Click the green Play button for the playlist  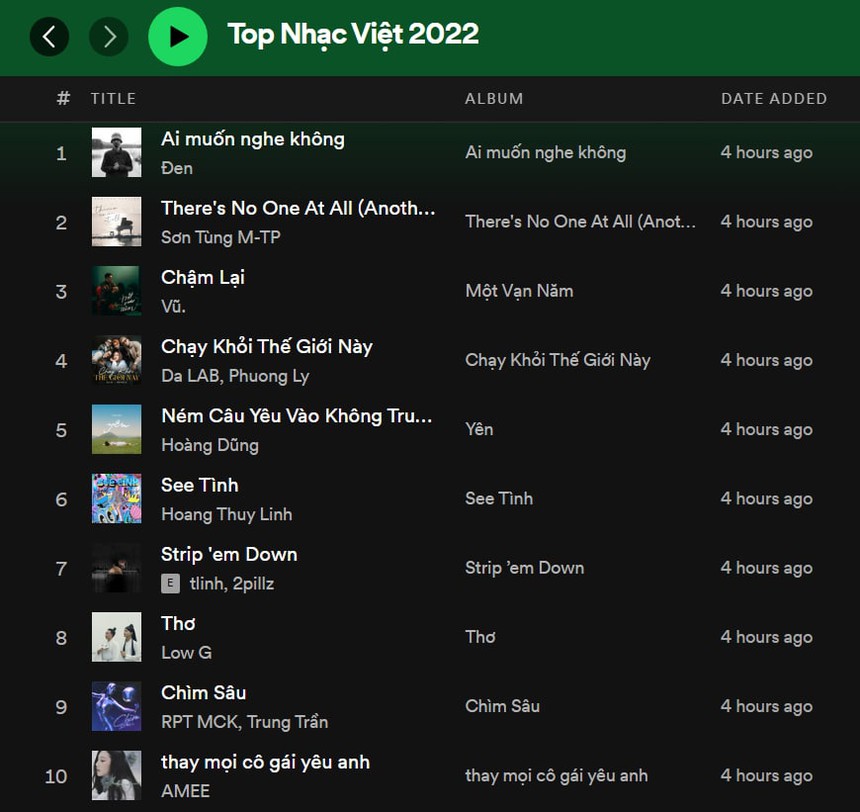point(178,37)
